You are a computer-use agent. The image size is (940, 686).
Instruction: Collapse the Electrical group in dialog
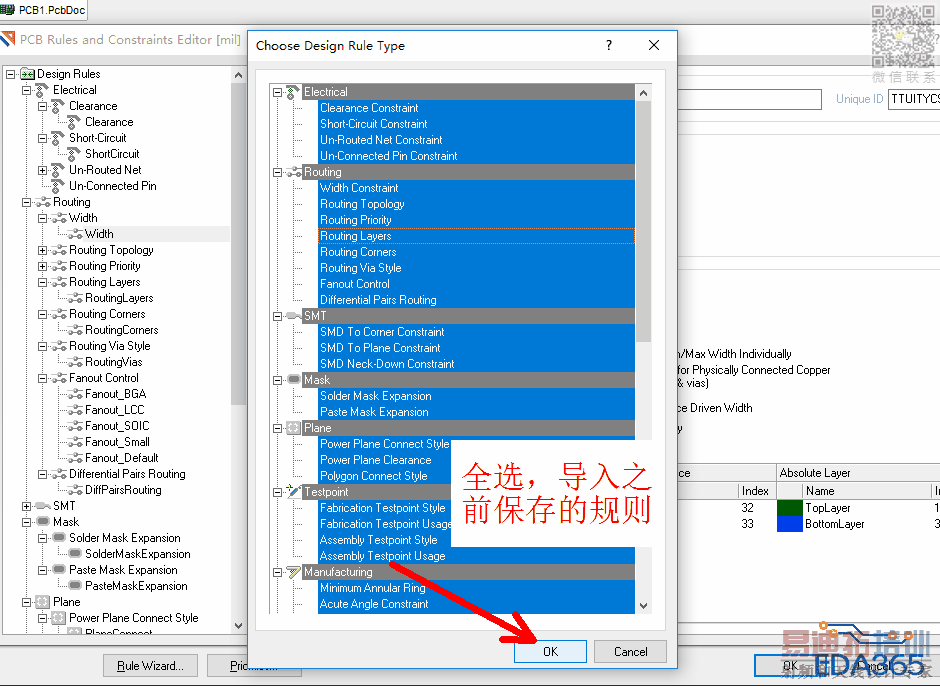[x=277, y=92]
